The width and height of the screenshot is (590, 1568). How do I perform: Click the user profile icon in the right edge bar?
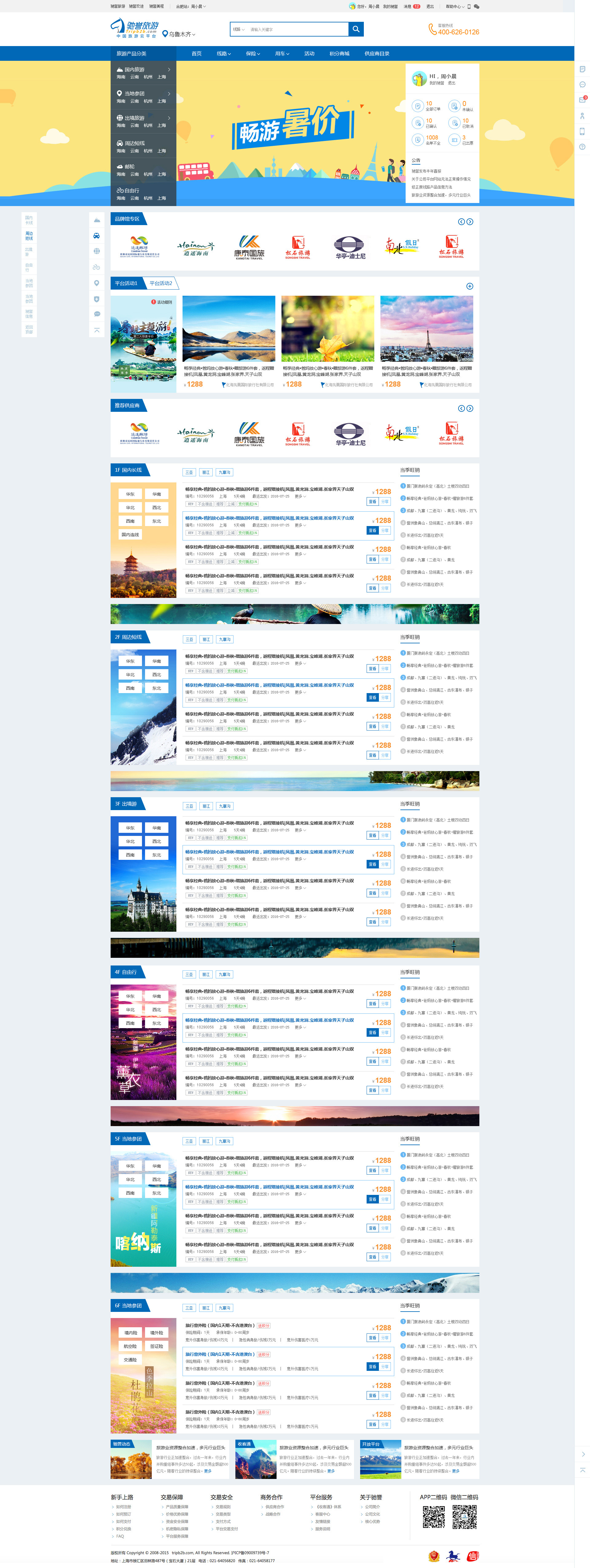(x=582, y=116)
